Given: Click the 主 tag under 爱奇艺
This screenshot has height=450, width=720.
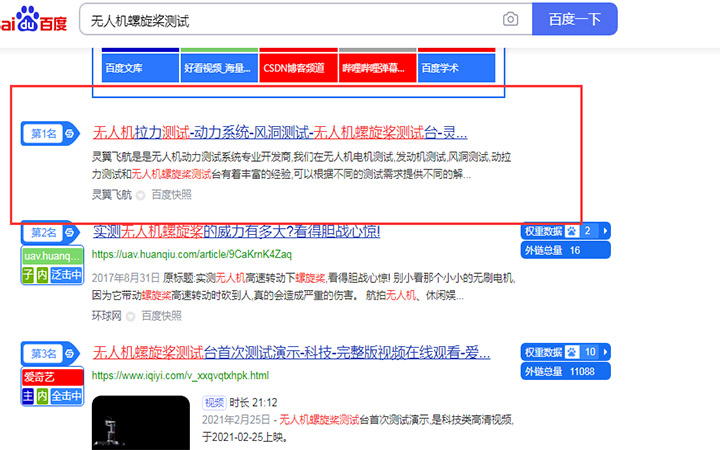Looking at the screenshot, I should 28,396.
